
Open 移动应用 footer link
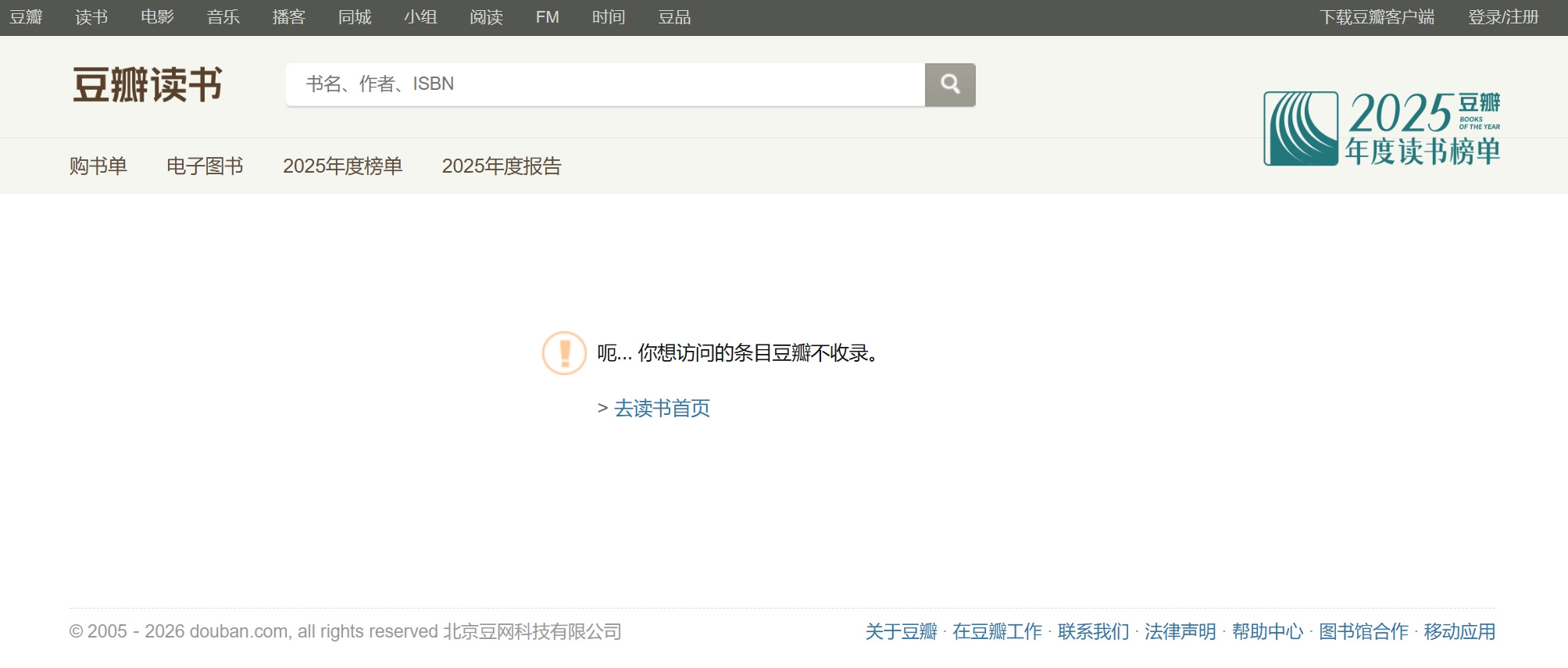(x=1459, y=631)
